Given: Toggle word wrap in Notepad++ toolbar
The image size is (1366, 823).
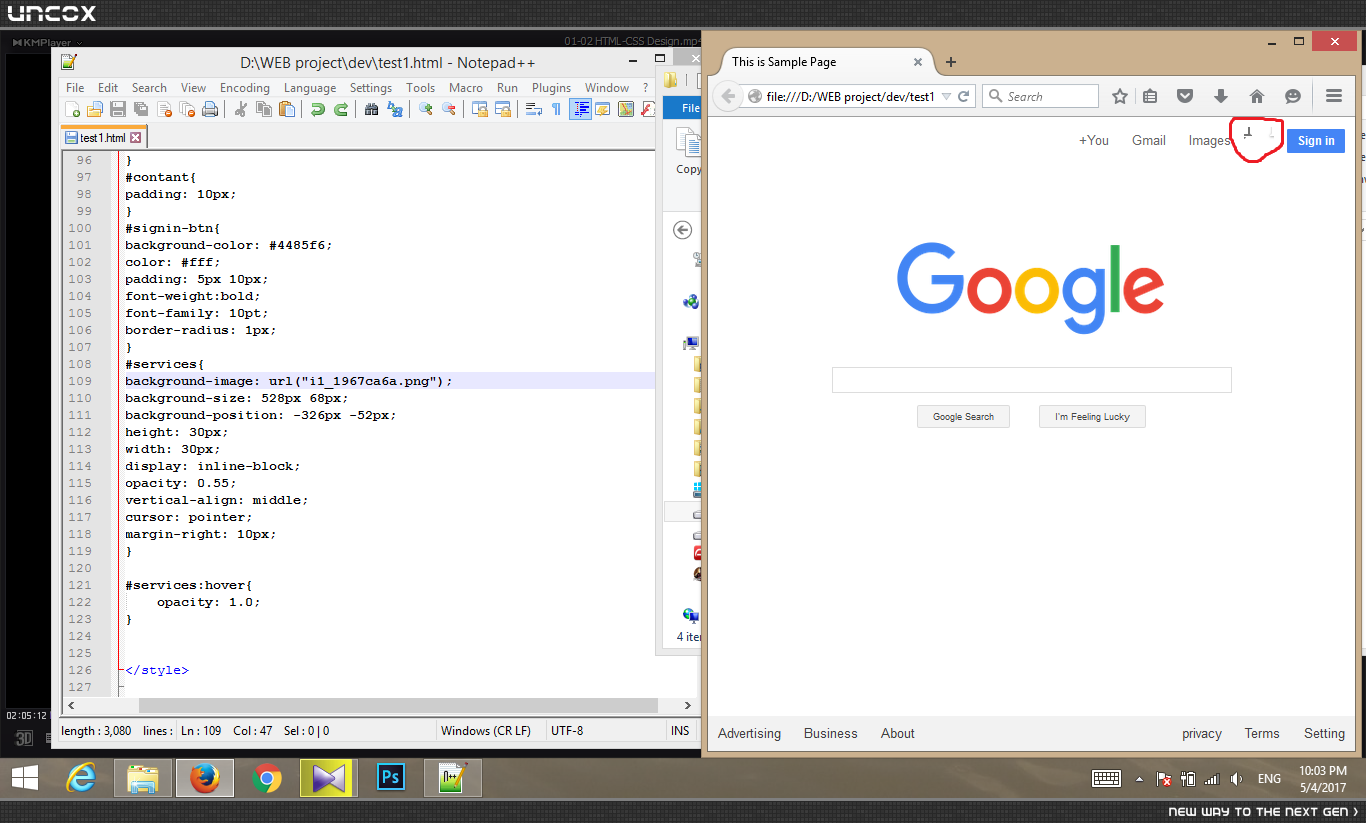Looking at the screenshot, I should [534, 110].
